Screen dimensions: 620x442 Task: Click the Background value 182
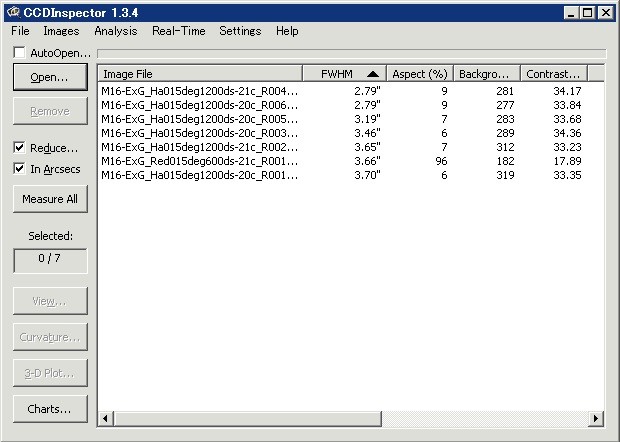pyautogui.click(x=505, y=161)
